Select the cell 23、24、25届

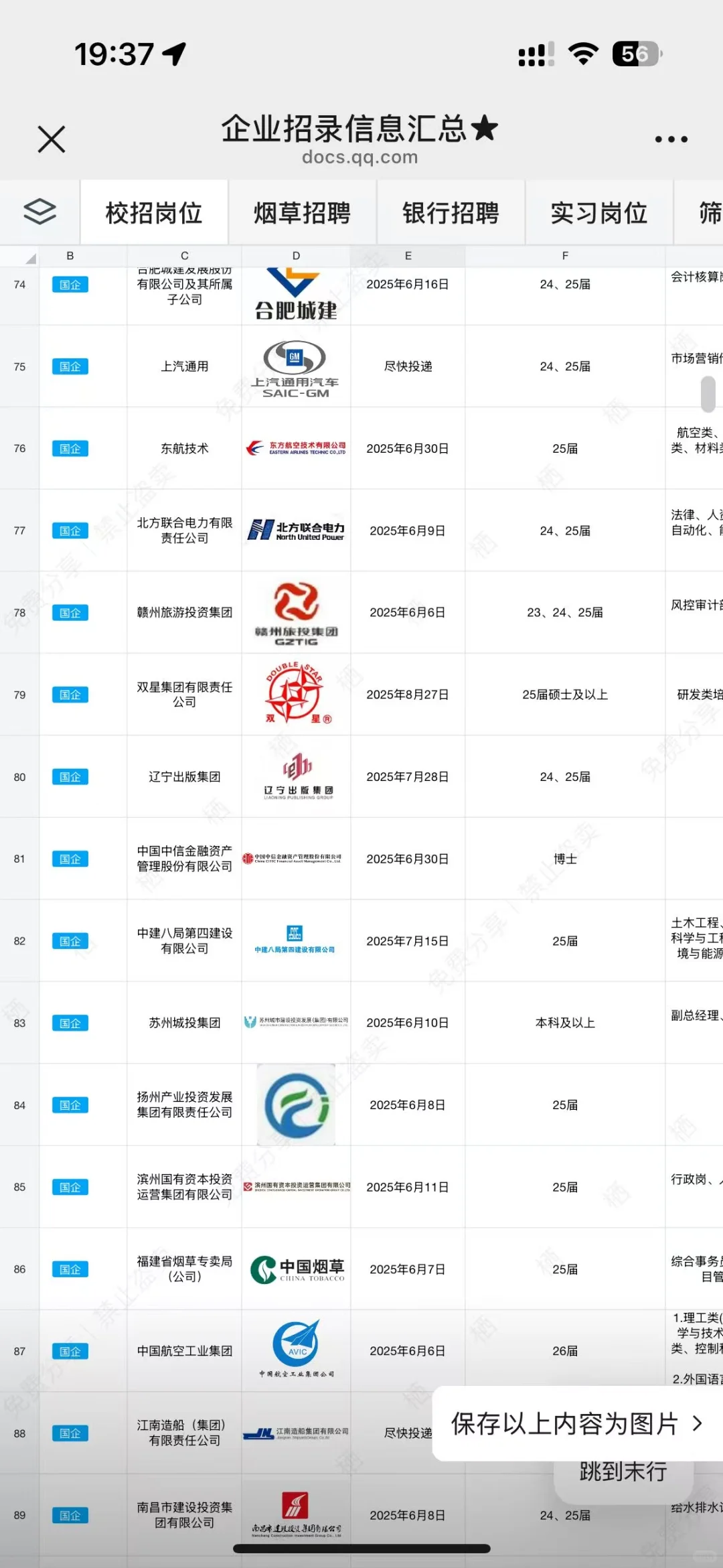coord(565,613)
